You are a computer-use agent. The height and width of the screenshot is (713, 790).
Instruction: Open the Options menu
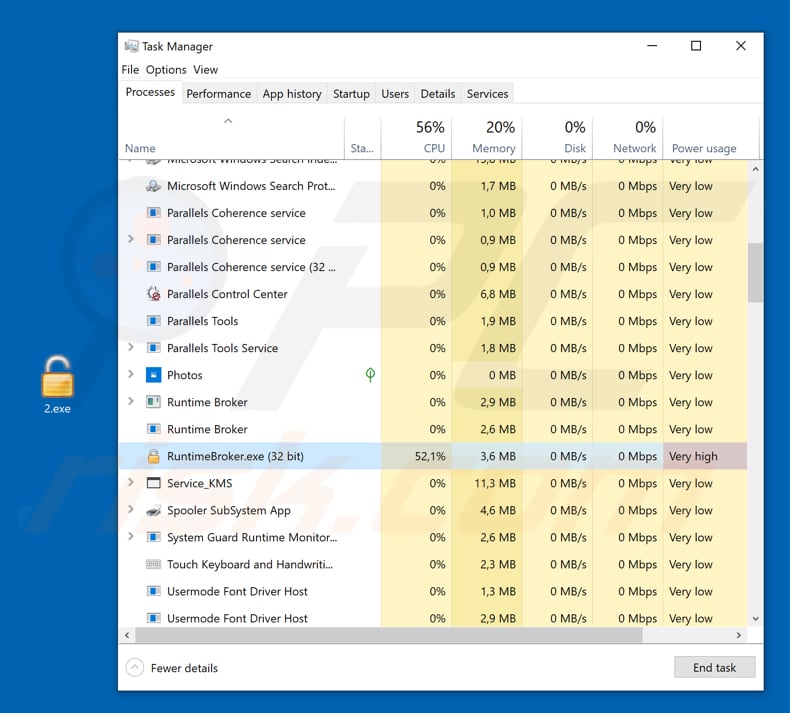click(166, 70)
